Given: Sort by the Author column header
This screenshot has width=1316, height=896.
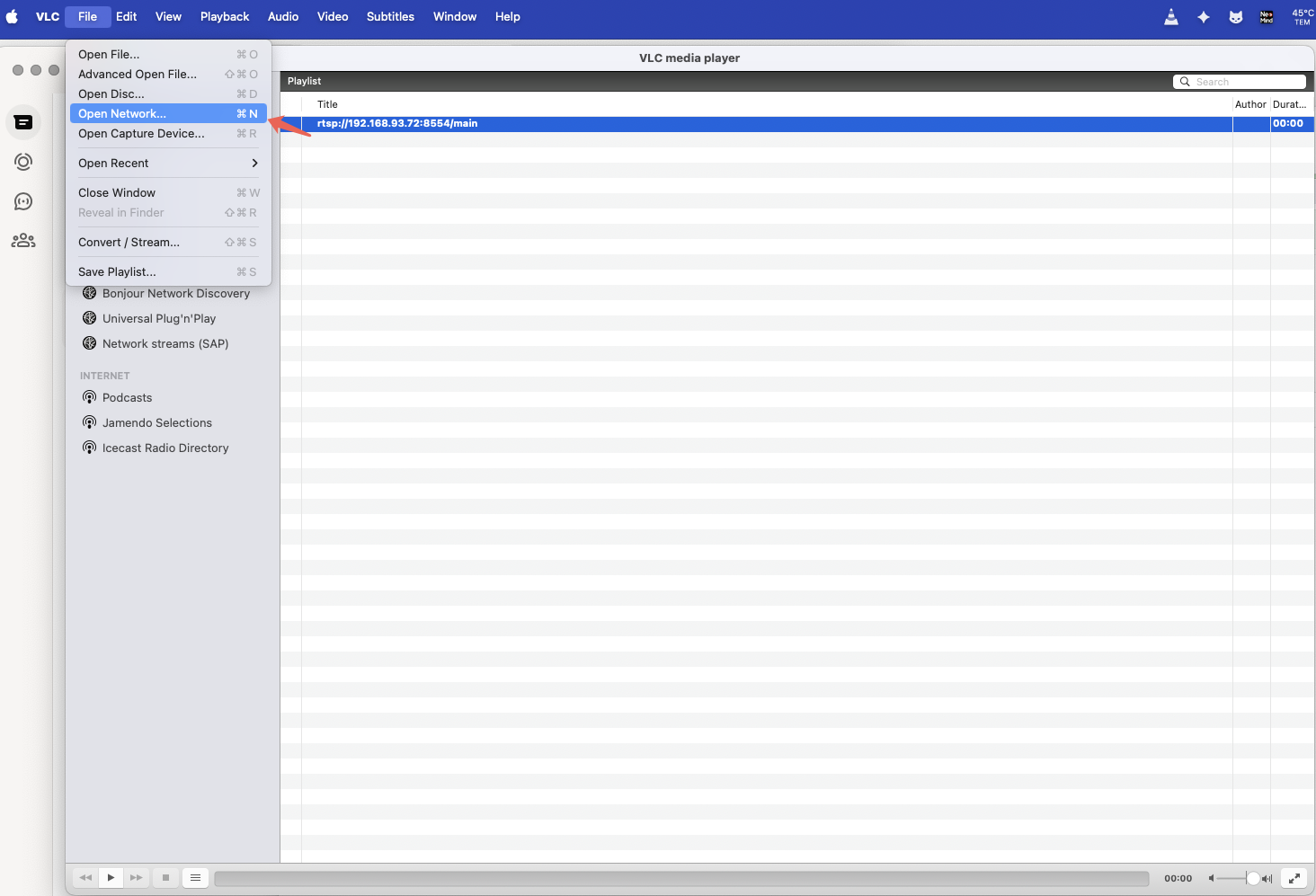Looking at the screenshot, I should 1250,104.
